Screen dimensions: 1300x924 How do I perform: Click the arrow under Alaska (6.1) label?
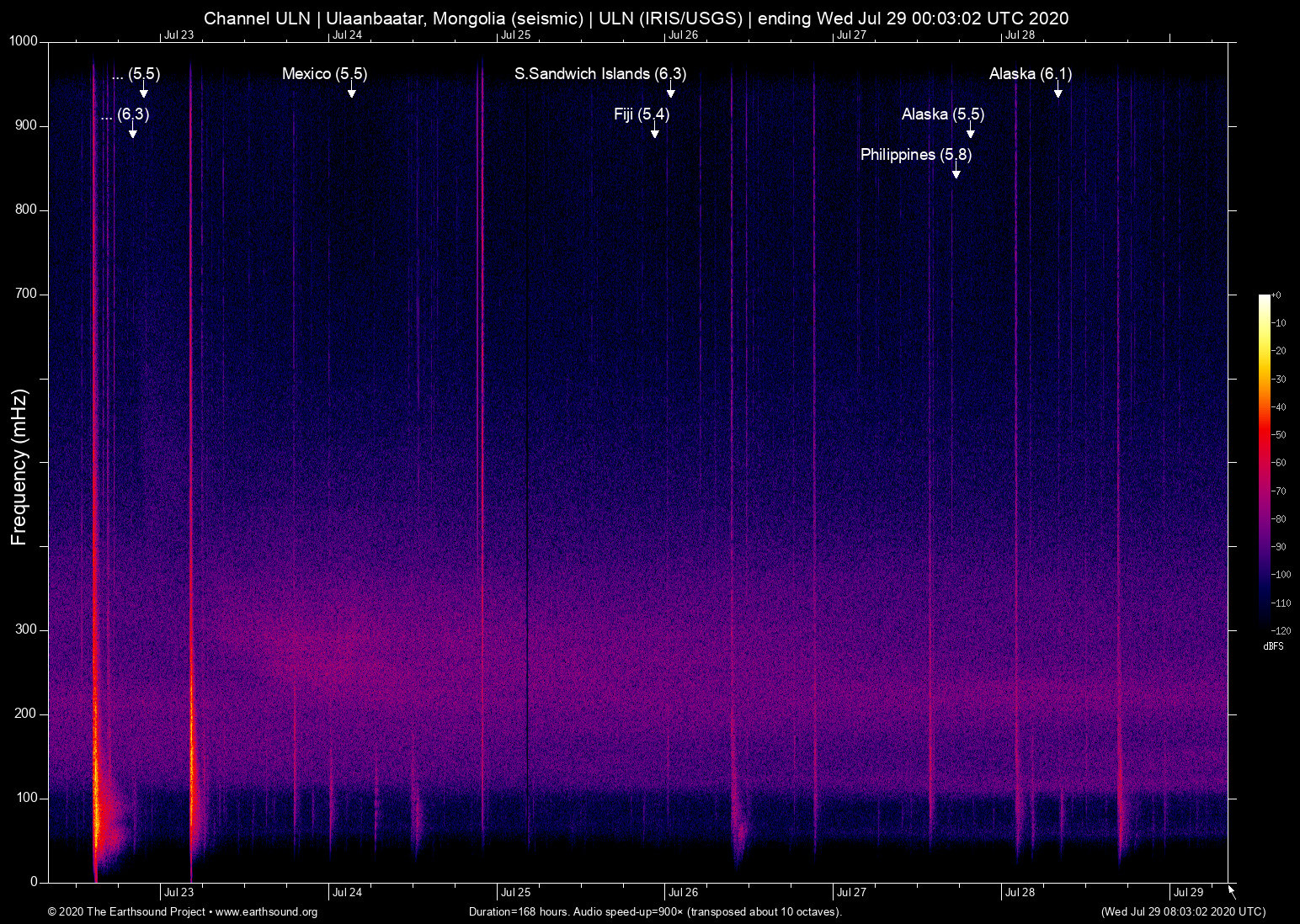(x=1058, y=92)
